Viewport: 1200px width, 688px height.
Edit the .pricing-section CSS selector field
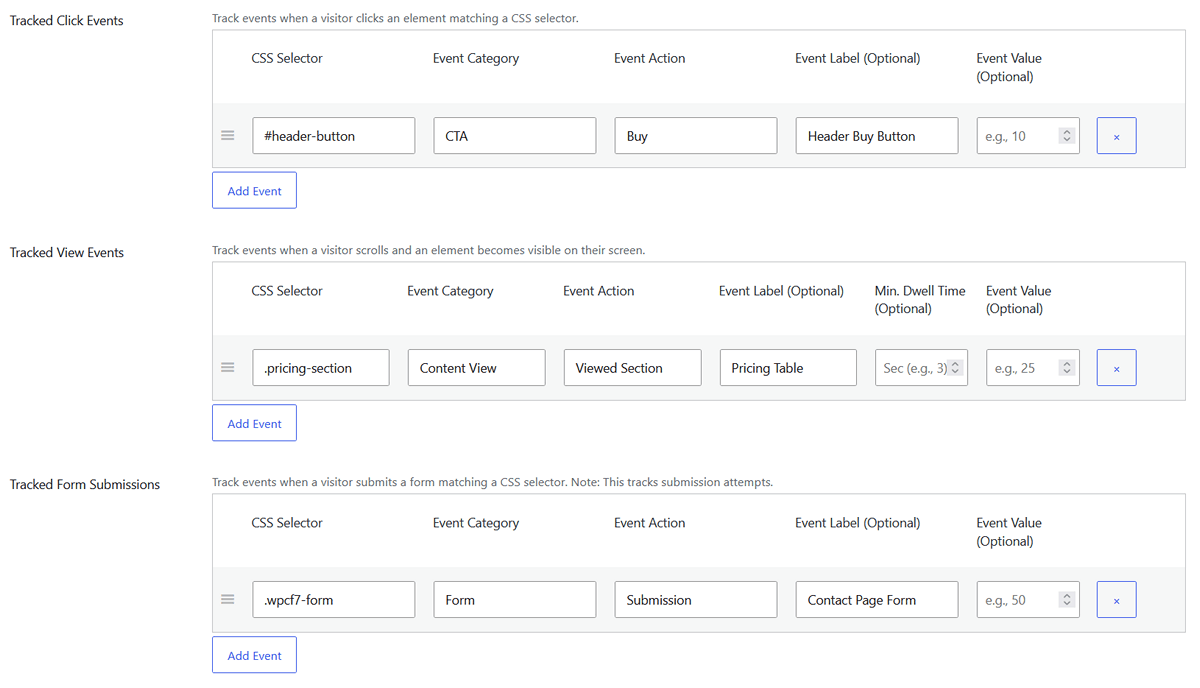320,368
